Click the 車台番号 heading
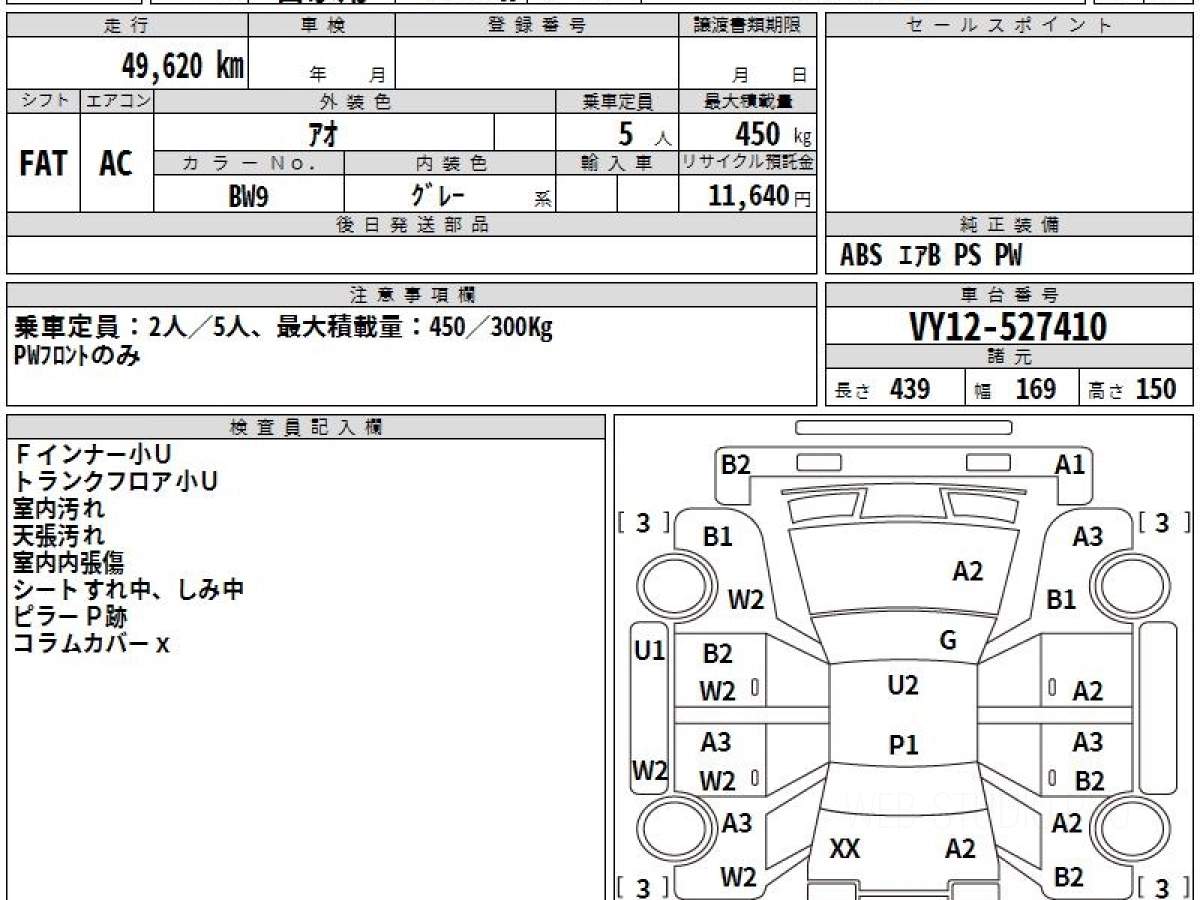 click(1010, 295)
